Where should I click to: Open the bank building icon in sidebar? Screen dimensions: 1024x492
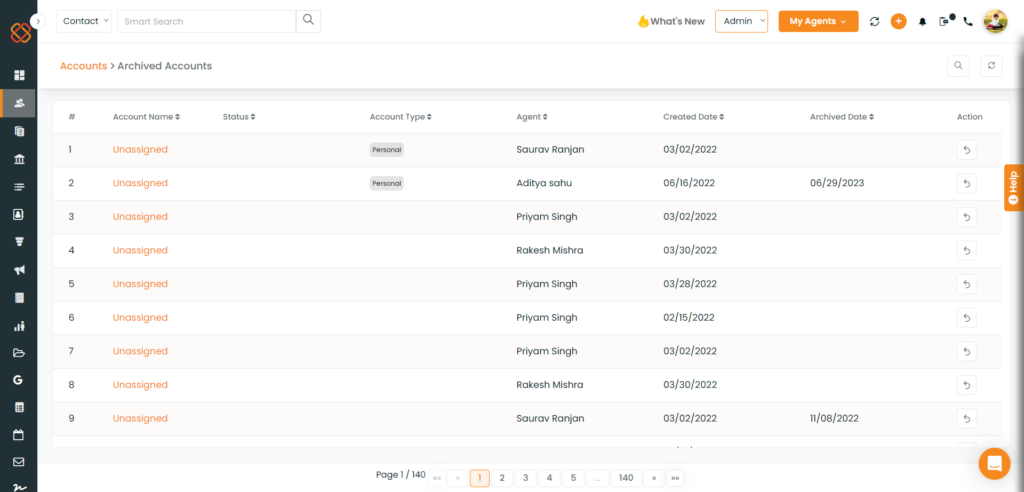[x=18, y=159]
